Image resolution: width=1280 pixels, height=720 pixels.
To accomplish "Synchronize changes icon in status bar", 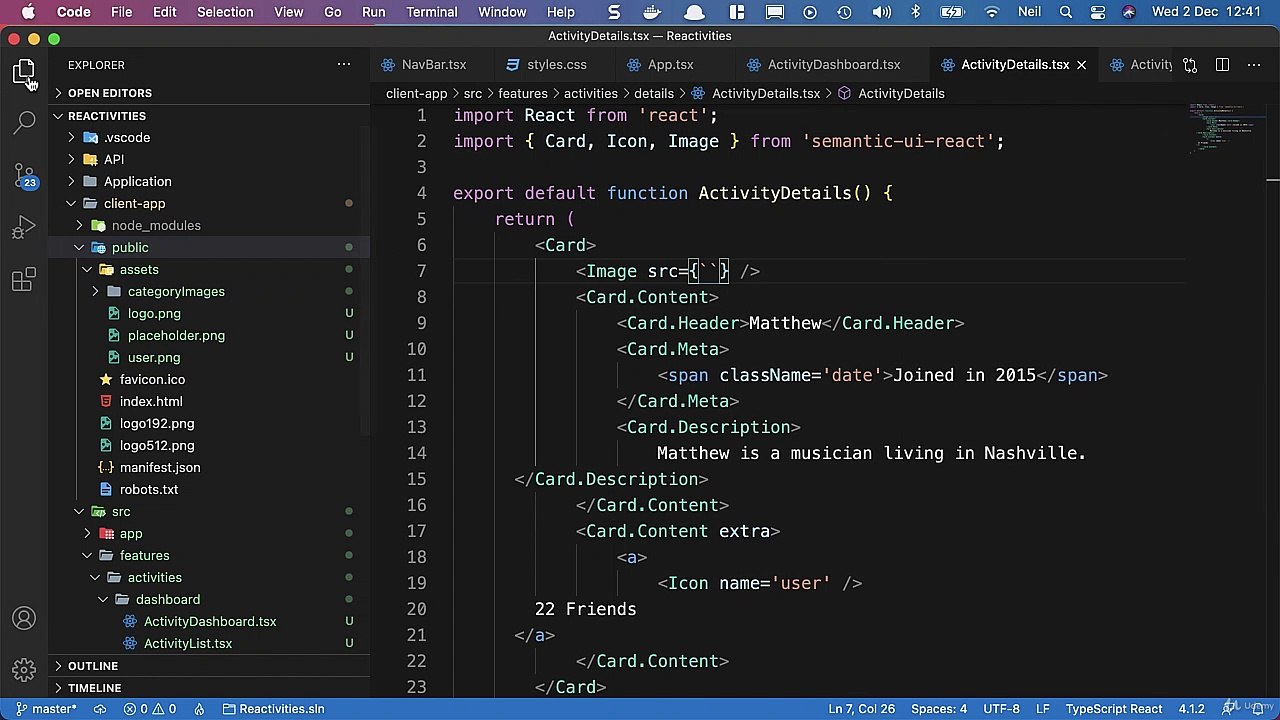I will coord(100,709).
